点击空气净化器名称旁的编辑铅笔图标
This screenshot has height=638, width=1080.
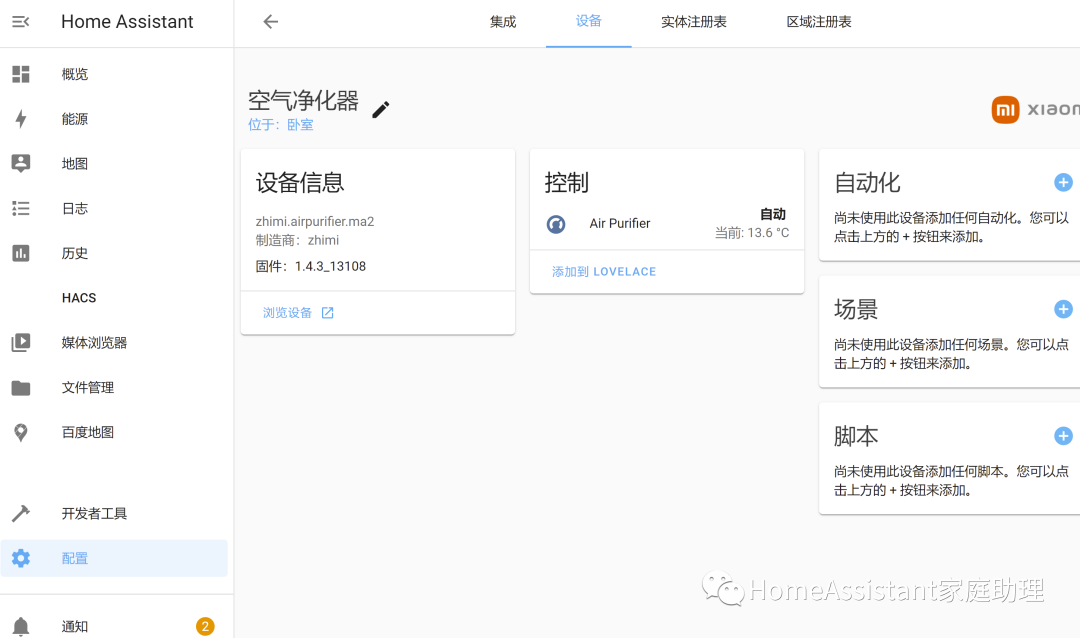click(380, 110)
